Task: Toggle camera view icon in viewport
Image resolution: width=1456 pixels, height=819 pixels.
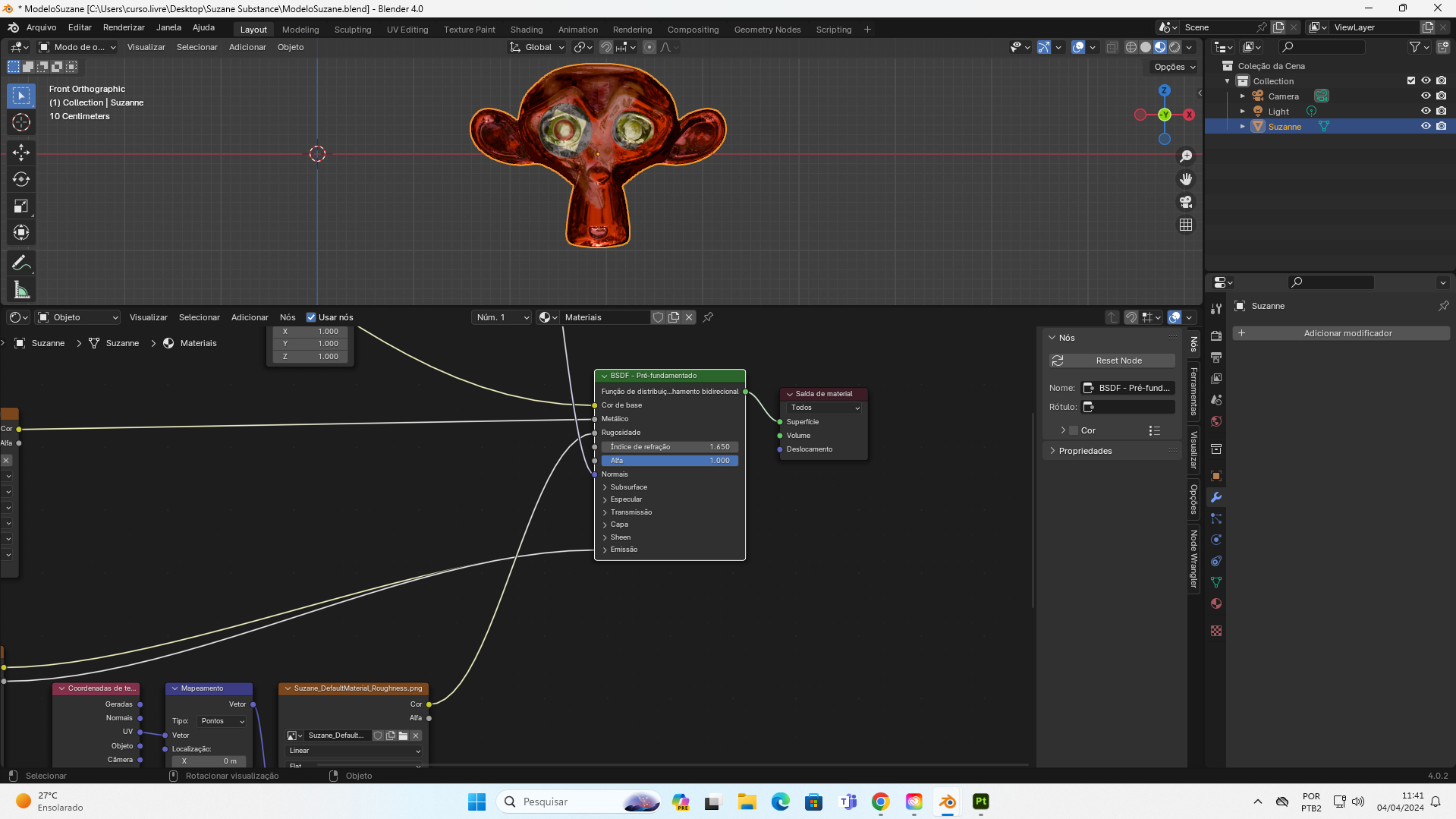Action: pyautogui.click(x=1186, y=202)
